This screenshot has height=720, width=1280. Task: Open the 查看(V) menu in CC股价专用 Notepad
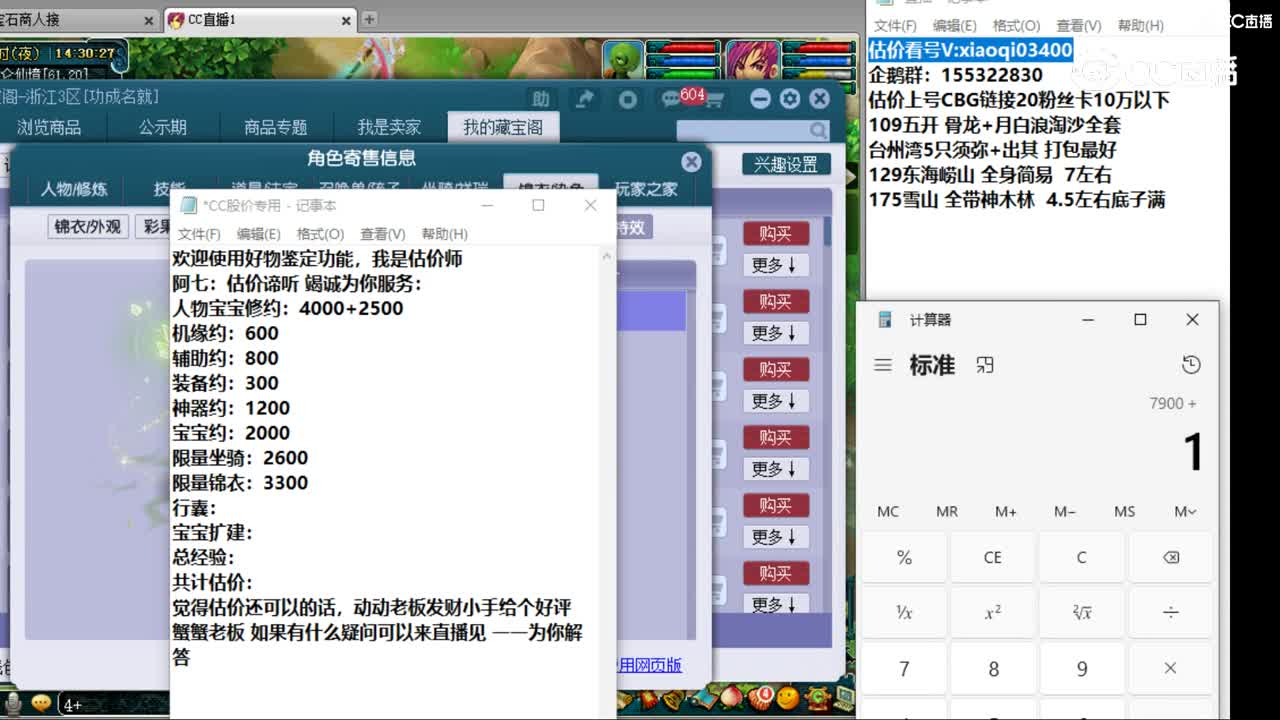382,234
